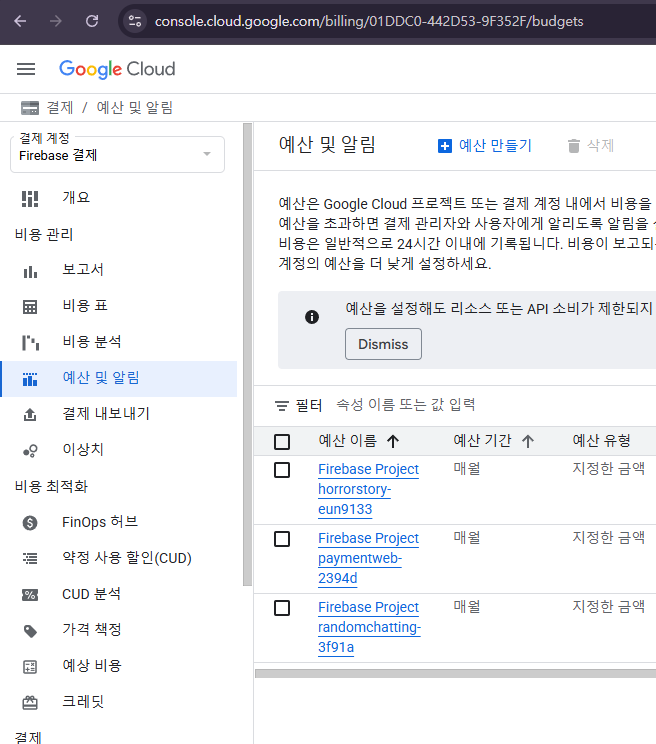This screenshot has width=656, height=744.
Task: Click the 필터 filter icon
Action: point(282,406)
